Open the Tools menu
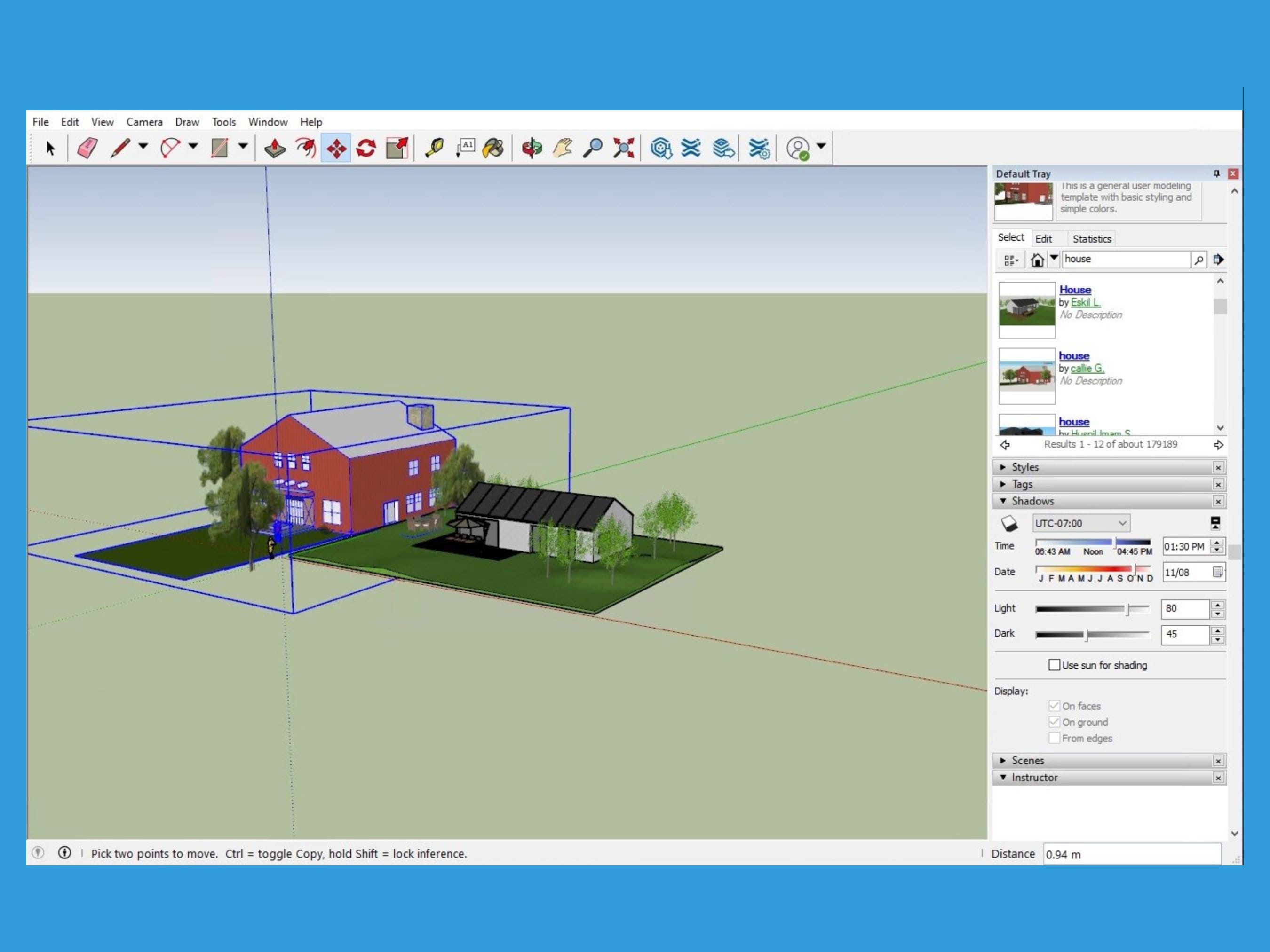This screenshot has width=1270, height=952. pos(224,122)
